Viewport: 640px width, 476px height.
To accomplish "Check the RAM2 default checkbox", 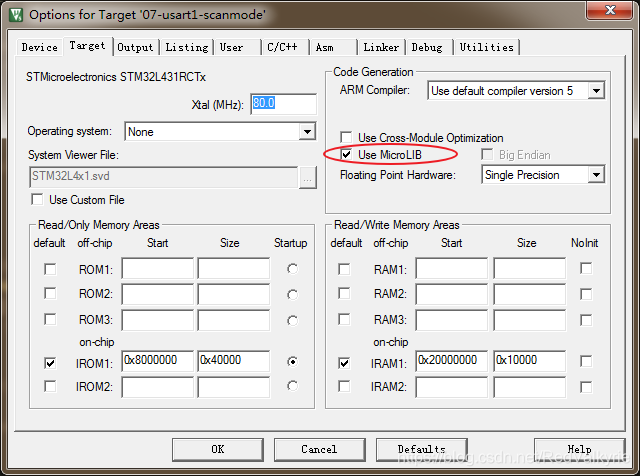I will [x=344, y=294].
